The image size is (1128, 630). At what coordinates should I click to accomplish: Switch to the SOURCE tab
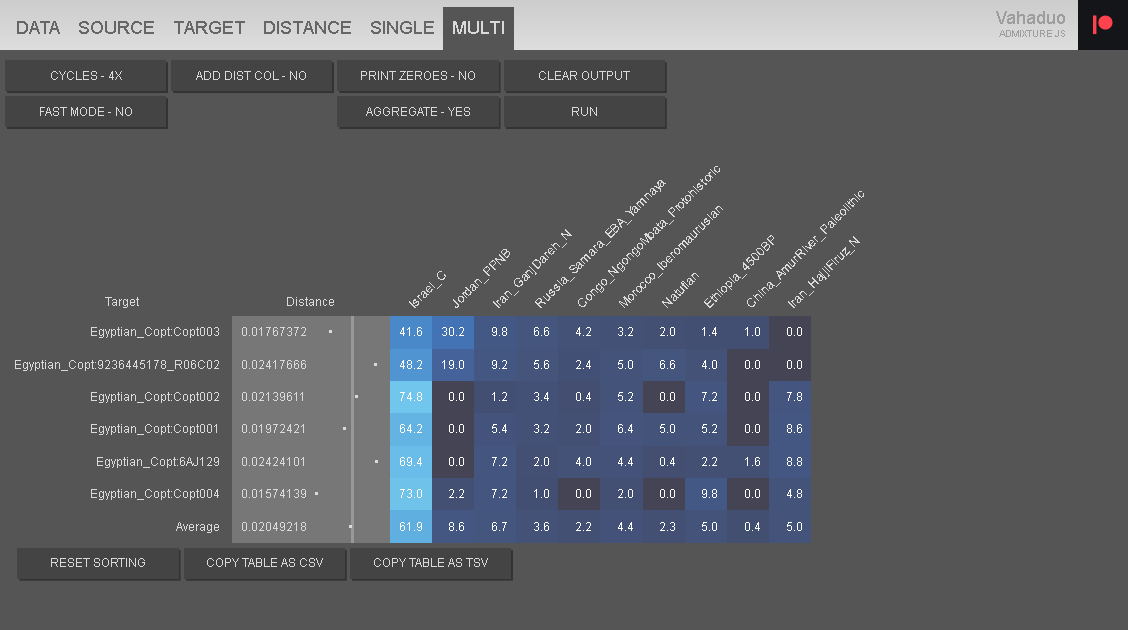click(117, 28)
